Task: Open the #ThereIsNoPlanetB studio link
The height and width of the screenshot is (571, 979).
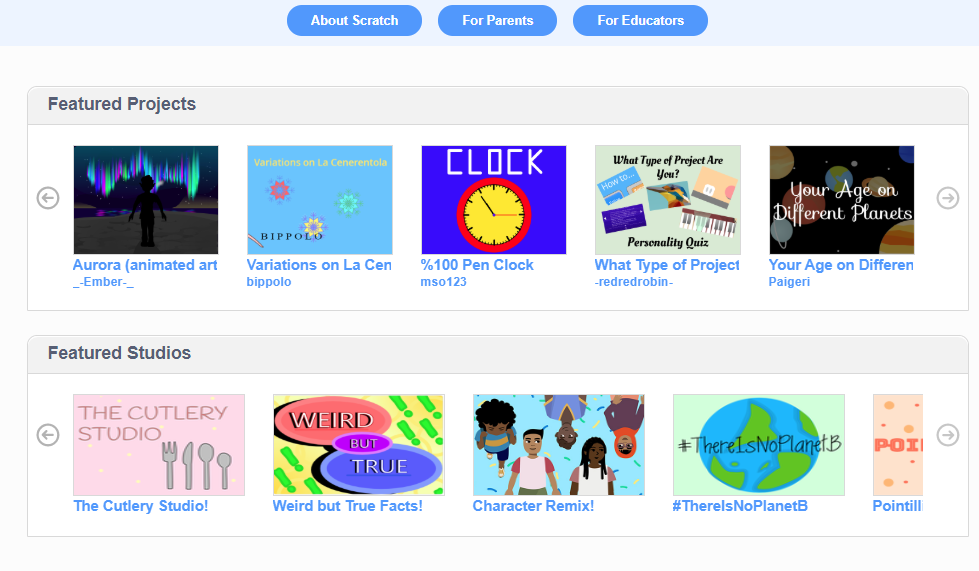Action: 740,506
